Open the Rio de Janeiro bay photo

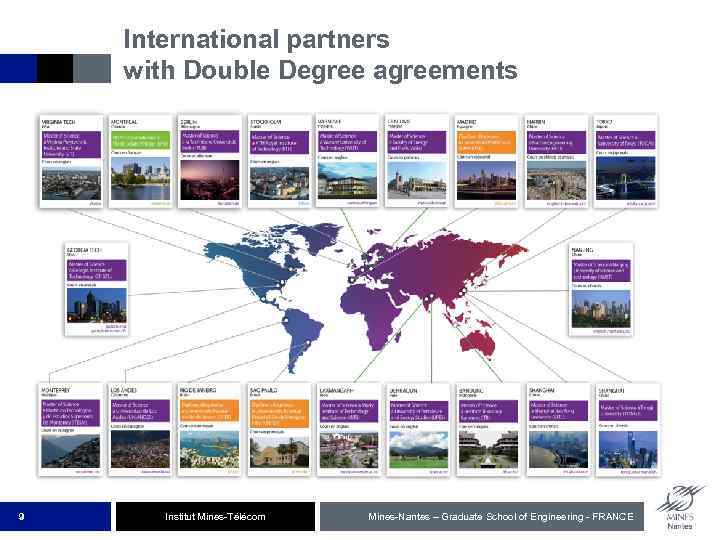[x=210, y=449]
